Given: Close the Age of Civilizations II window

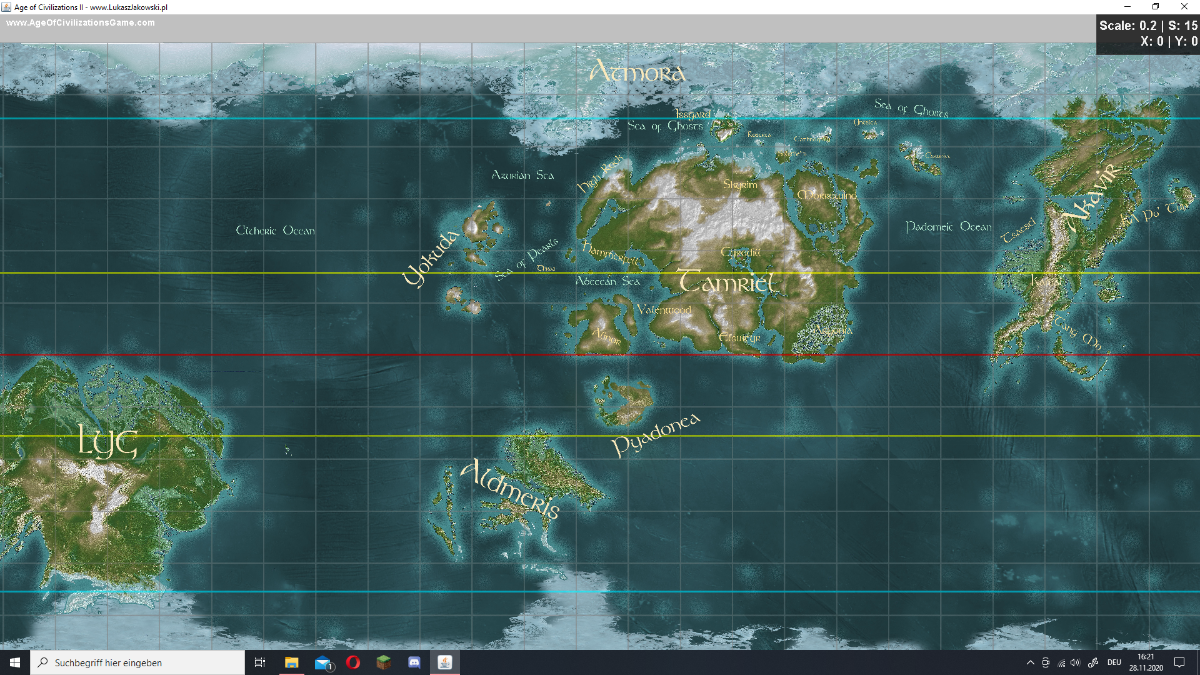Looking at the screenshot, I should click(x=1185, y=6).
